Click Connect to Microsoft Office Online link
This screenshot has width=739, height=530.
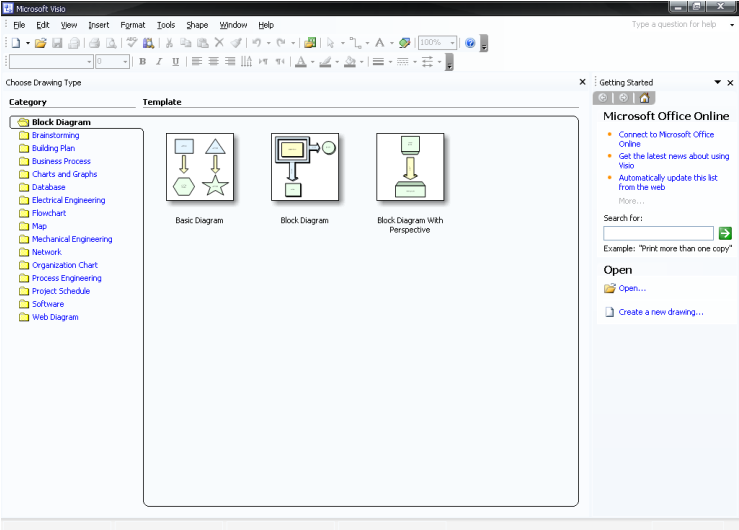pos(666,139)
